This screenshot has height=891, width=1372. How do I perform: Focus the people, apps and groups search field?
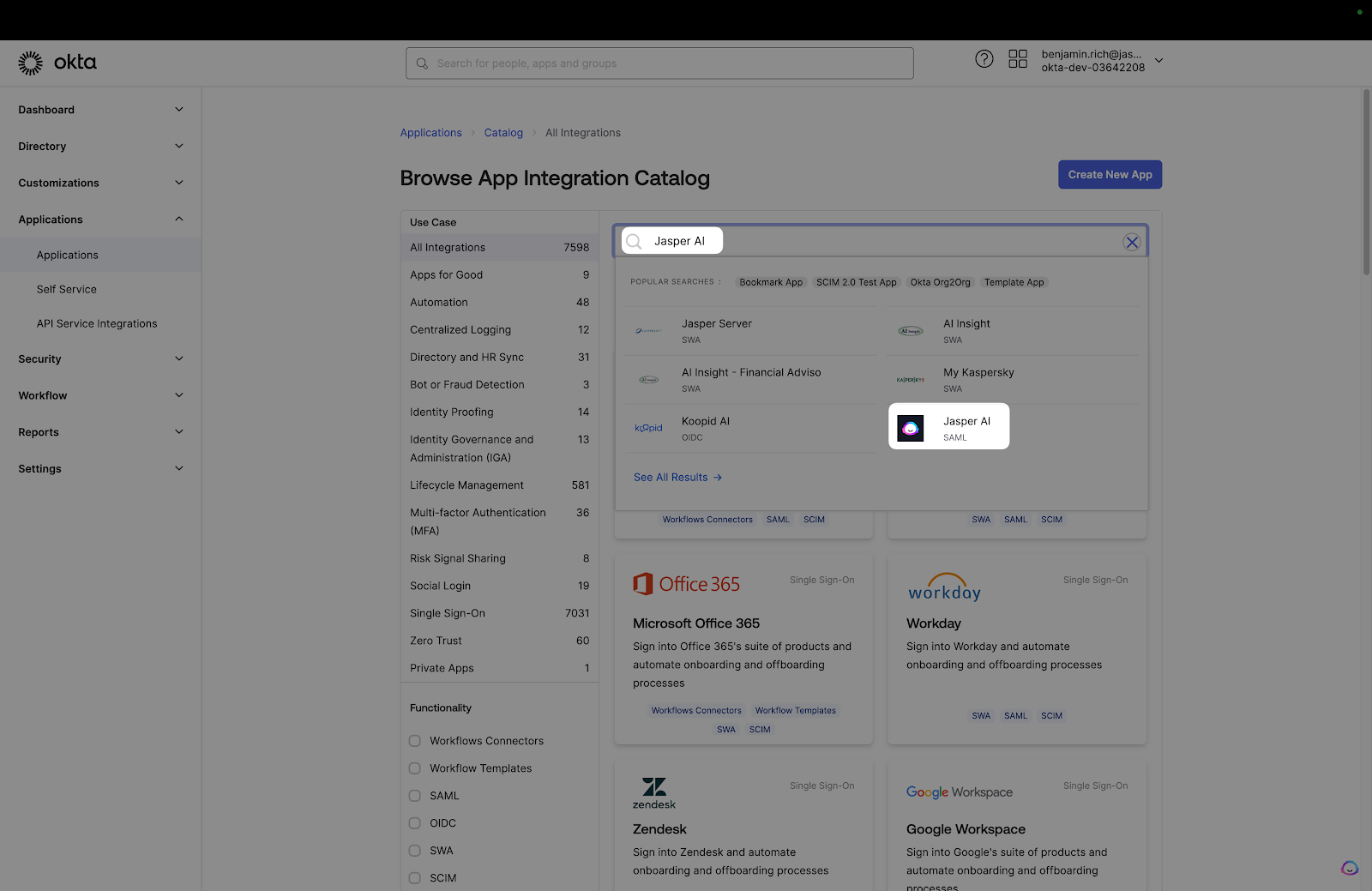[x=660, y=63]
